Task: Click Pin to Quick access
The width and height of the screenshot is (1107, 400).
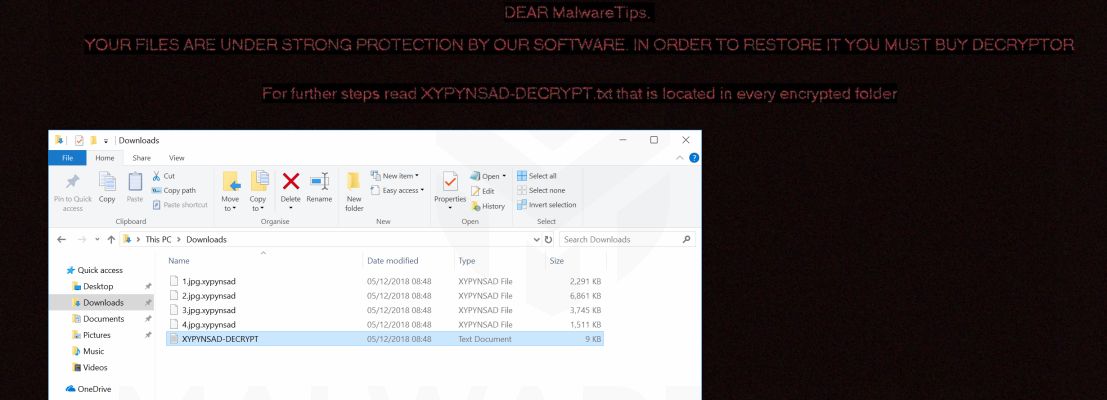Action: pyautogui.click(x=73, y=191)
